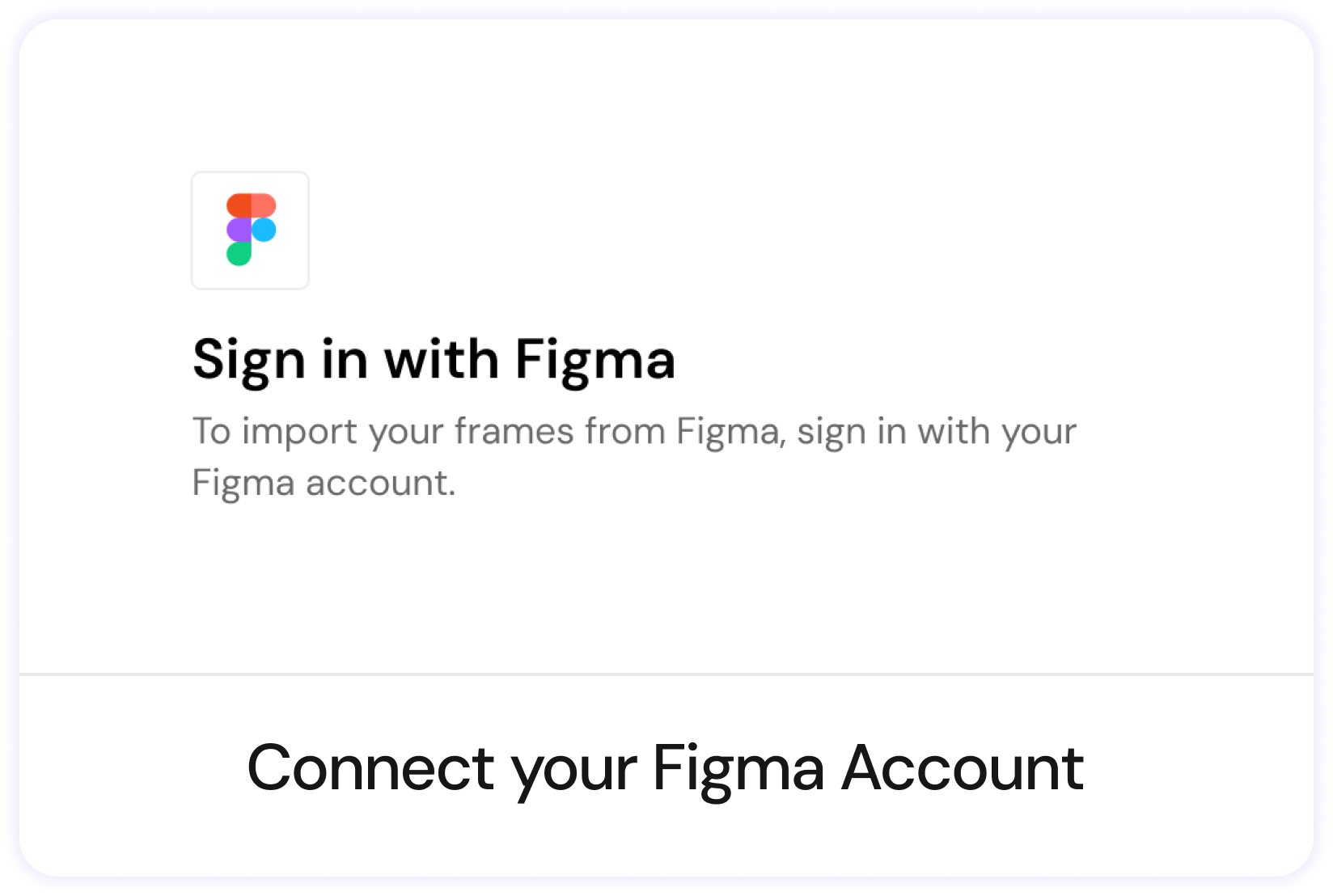Screen dimensions: 1333x896
Task: Click the green segment of the Figma logo
Action: click(x=239, y=254)
